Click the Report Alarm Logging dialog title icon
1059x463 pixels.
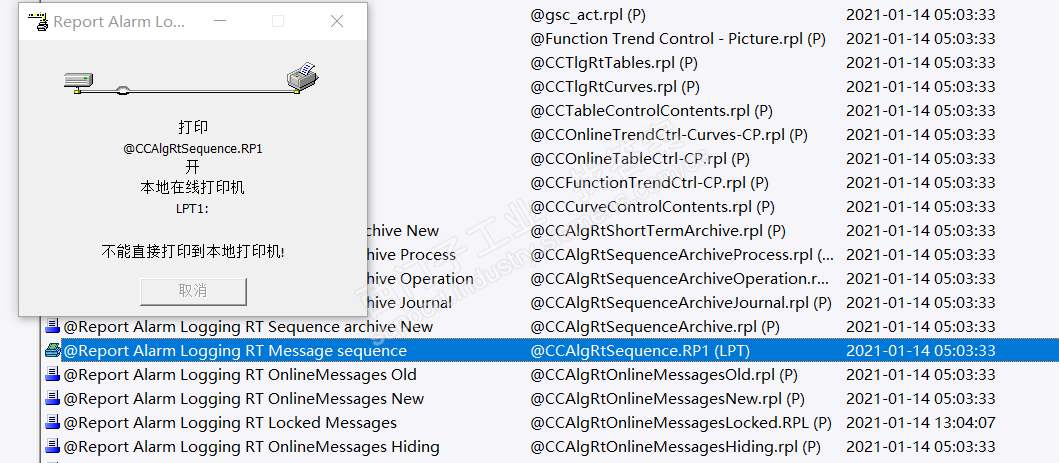click(38, 21)
